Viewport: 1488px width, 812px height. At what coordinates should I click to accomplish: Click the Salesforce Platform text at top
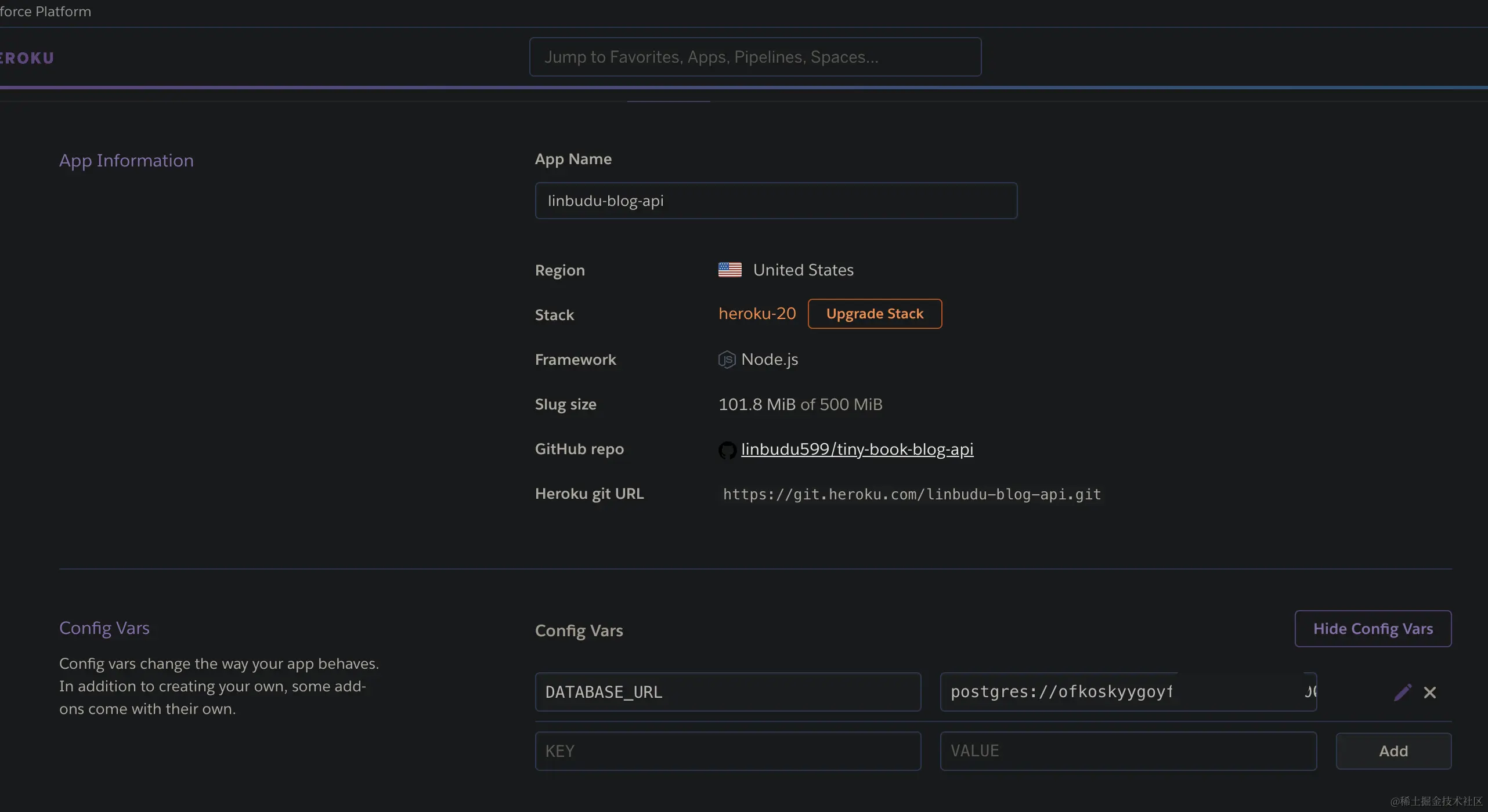(45, 12)
